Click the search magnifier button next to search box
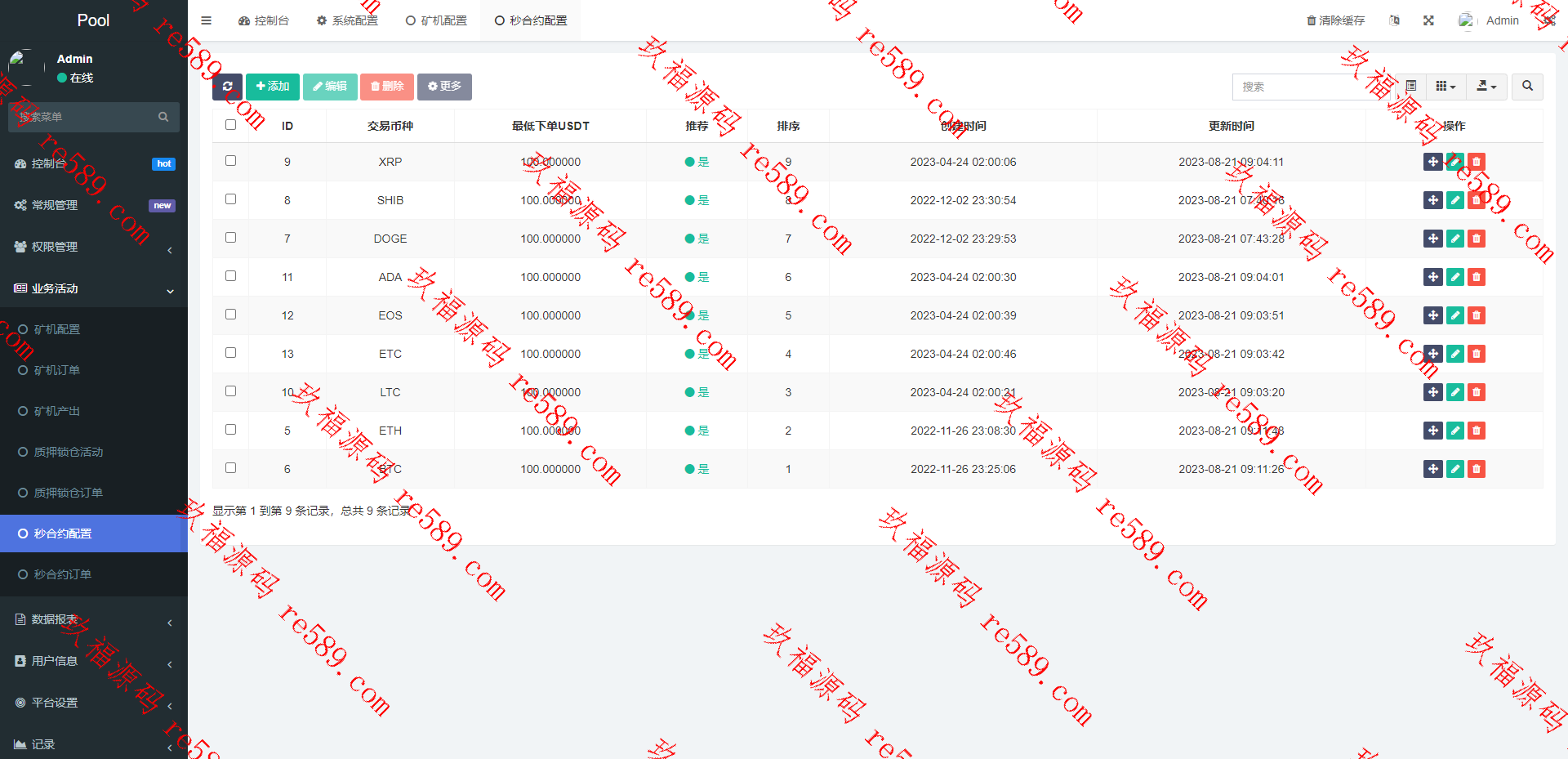This screenshot has width=1568, height=759. (1527, 87)
